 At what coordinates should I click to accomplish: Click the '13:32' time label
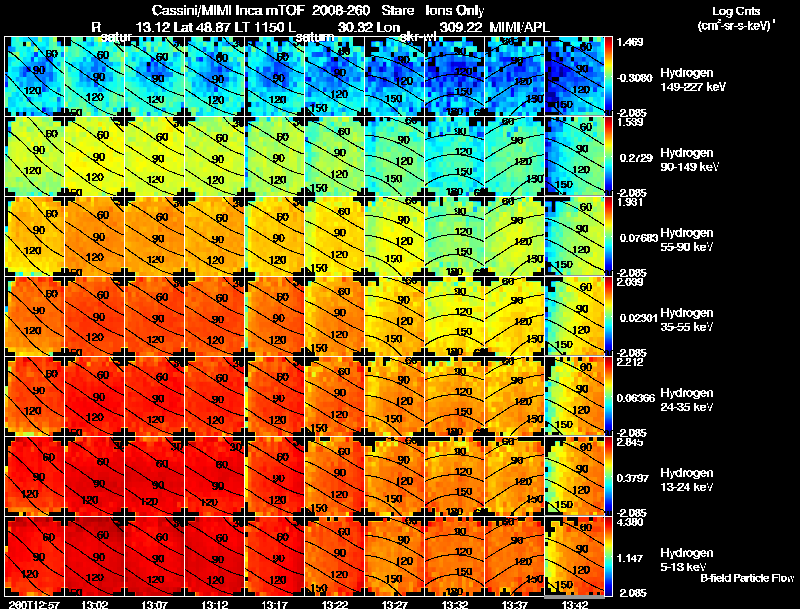point(455,605)
